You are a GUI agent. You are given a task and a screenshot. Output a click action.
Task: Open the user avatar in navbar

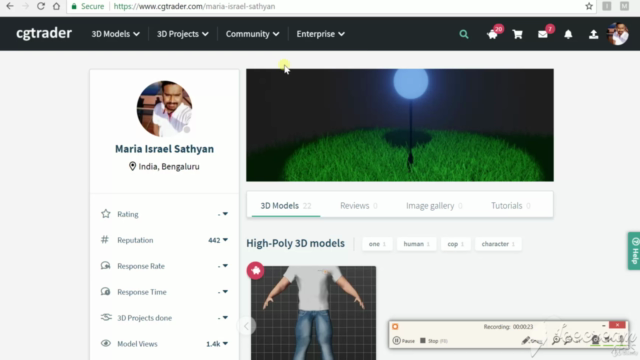click(x=618, y=34)
